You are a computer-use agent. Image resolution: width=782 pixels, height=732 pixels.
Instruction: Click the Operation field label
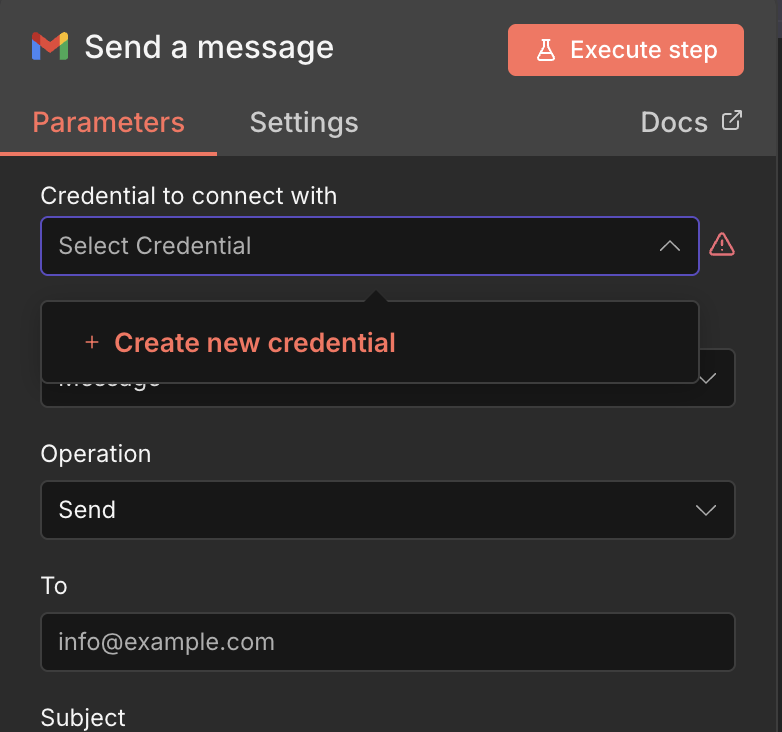[96, 454]
